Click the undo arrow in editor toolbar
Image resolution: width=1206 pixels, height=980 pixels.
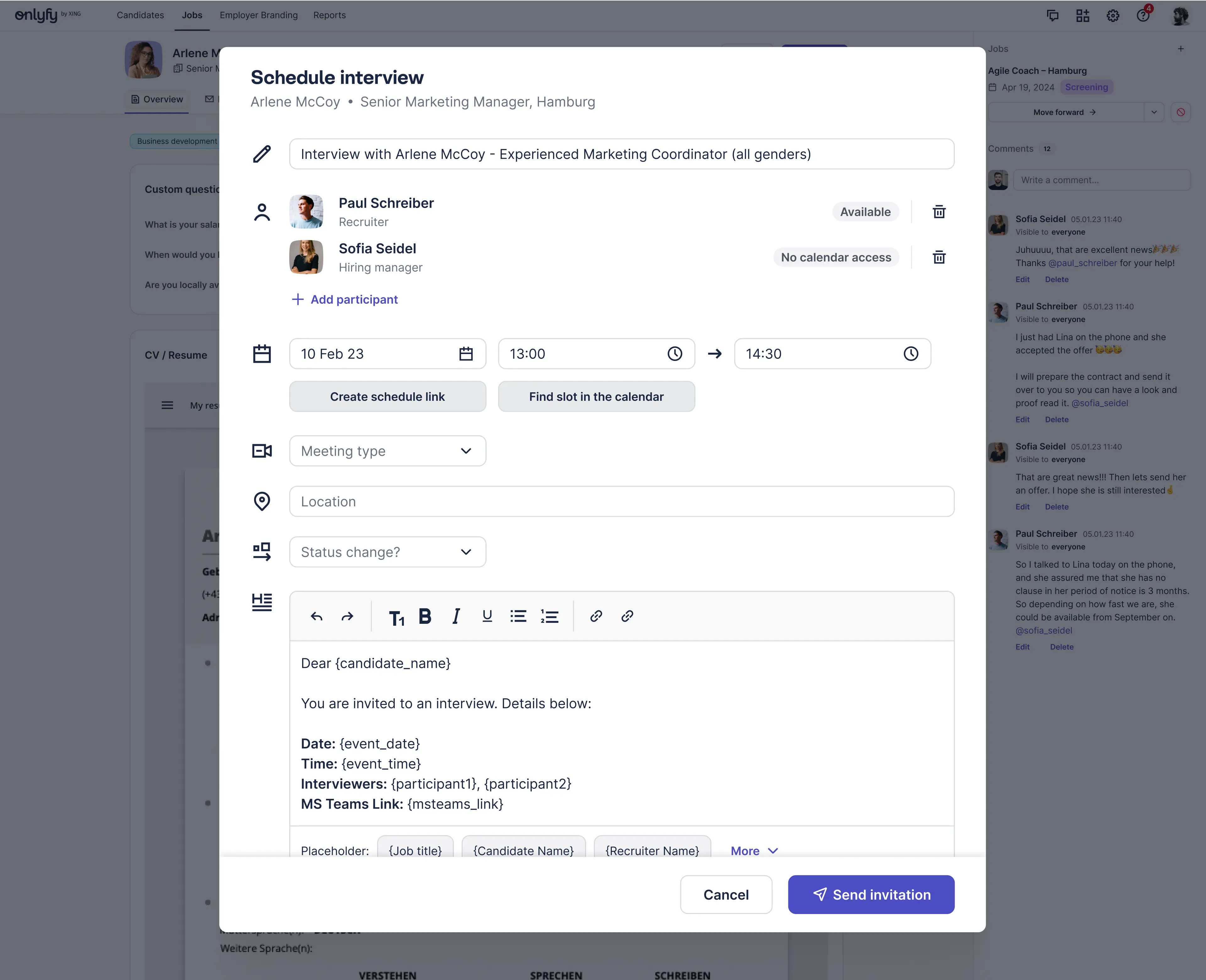tap(317, 617)
